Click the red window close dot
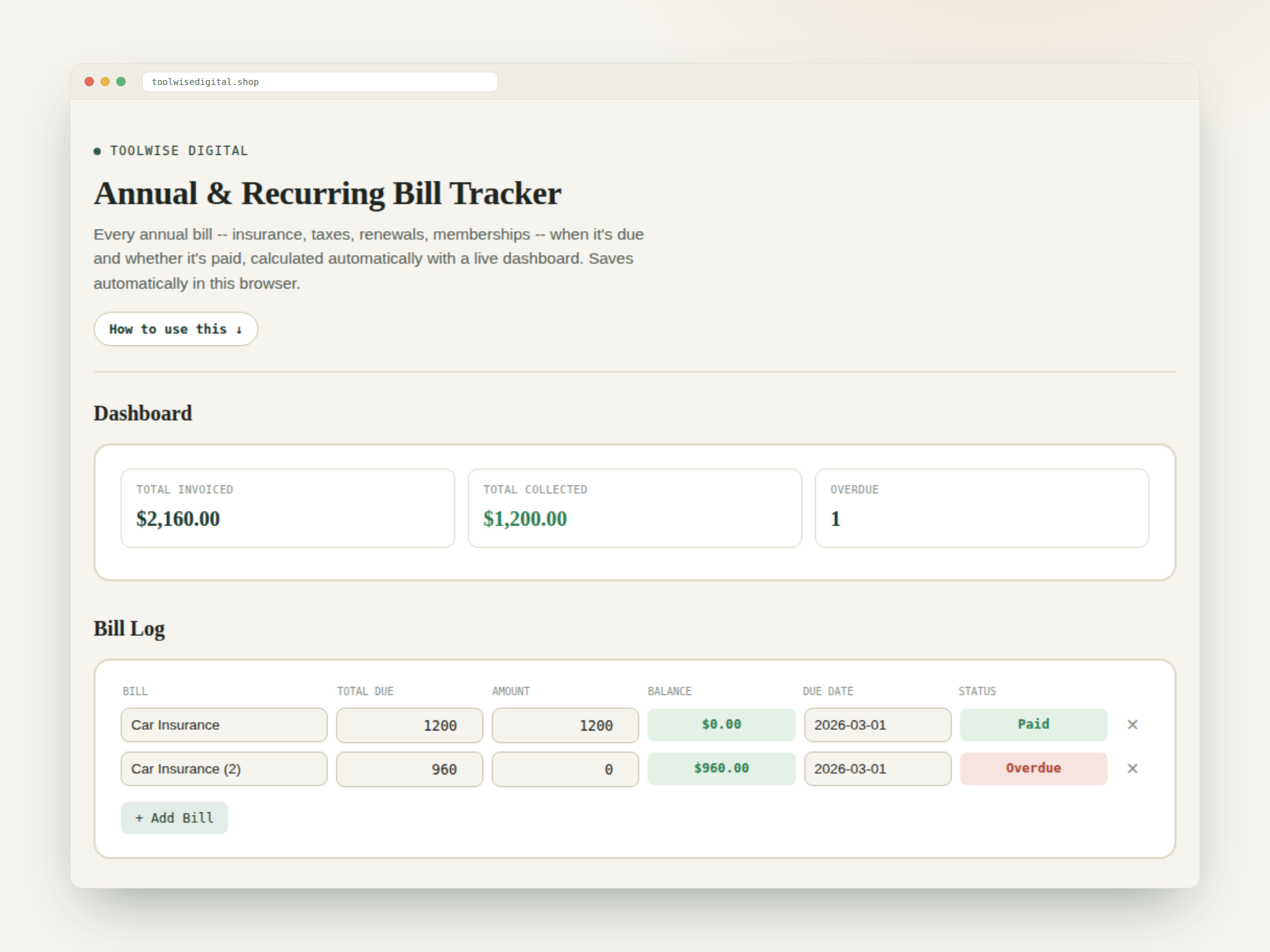This screenshot has height=952, width=1270. point(90,81)
